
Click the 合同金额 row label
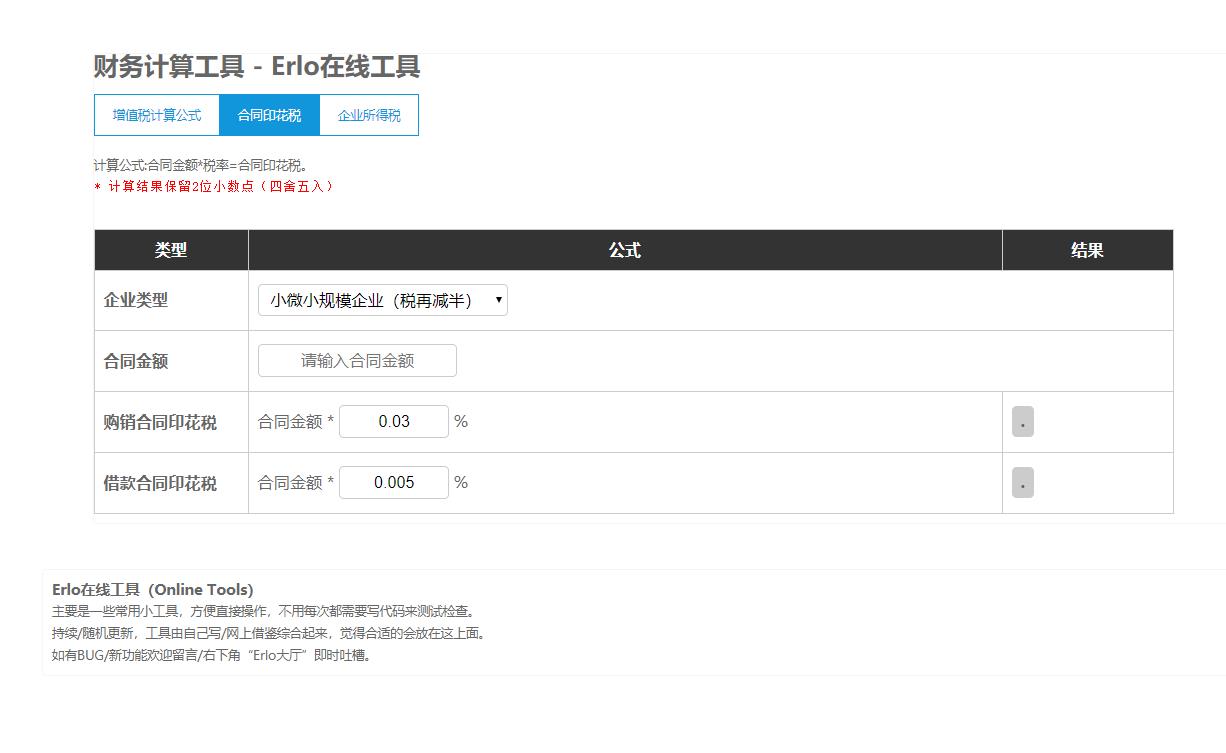[x=136, y=361]
